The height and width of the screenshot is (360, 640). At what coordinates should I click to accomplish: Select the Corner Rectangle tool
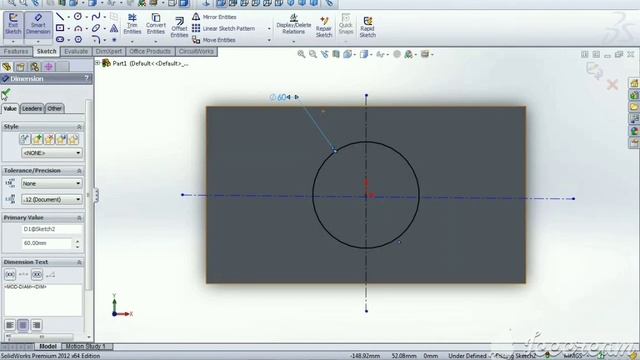click(60, 28)
